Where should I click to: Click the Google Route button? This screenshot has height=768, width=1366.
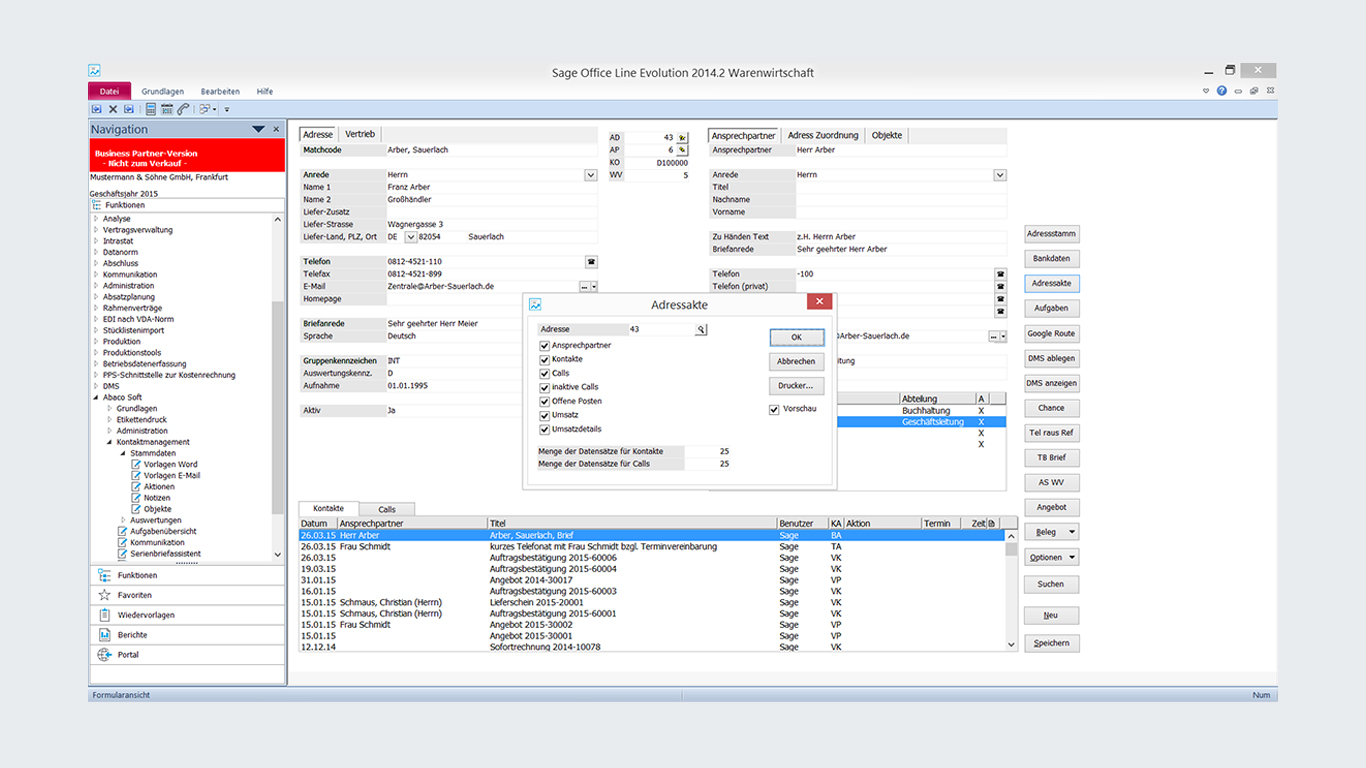(1051, 333)
